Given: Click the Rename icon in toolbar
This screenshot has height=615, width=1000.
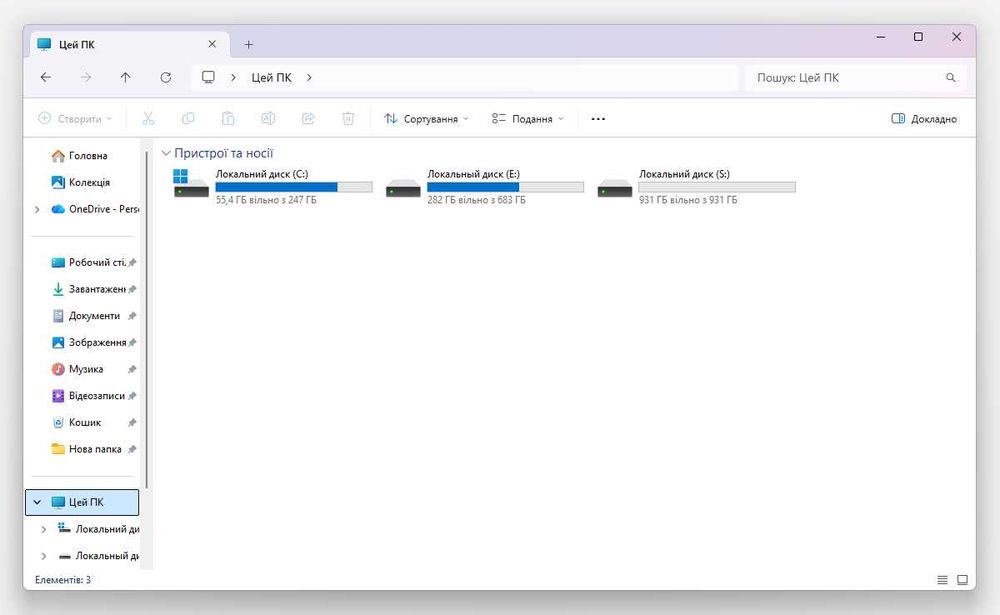Looking at the screenshot, I should [x=268, y=119].
